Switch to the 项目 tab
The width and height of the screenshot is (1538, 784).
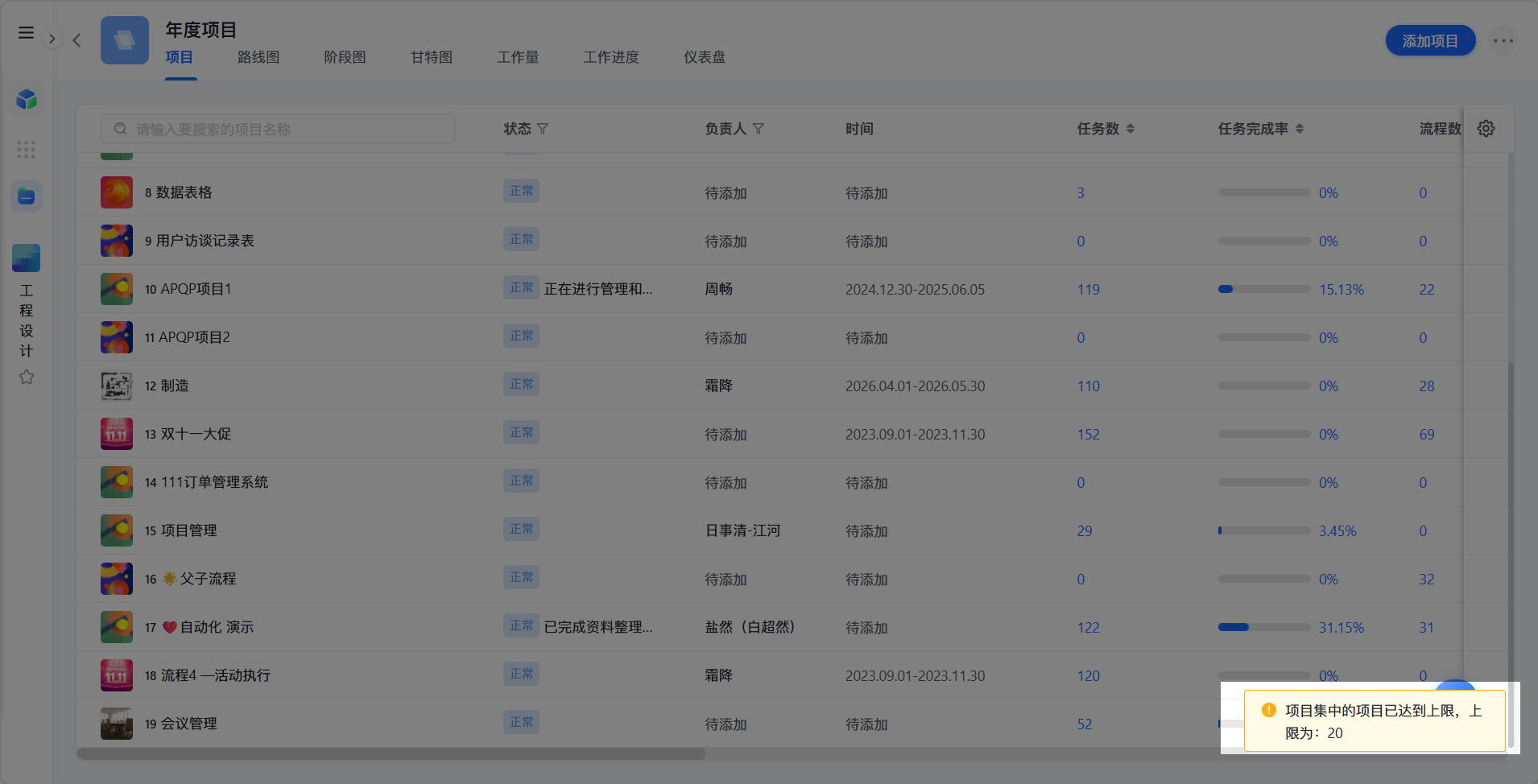click(180, 57)
